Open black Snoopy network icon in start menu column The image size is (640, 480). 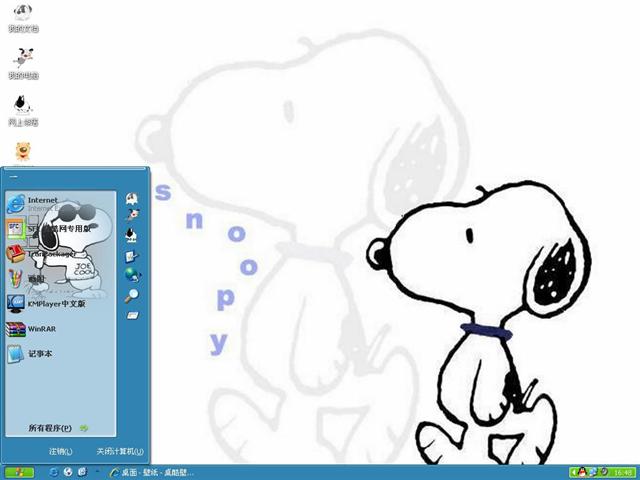tap(131, 235)
